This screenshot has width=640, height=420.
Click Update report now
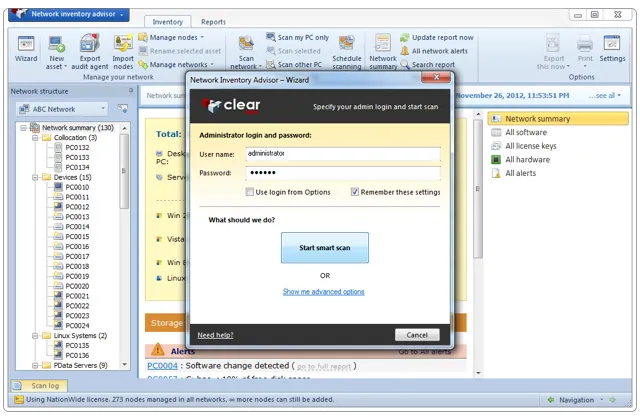pyautogui.click(x=437, y=38)
